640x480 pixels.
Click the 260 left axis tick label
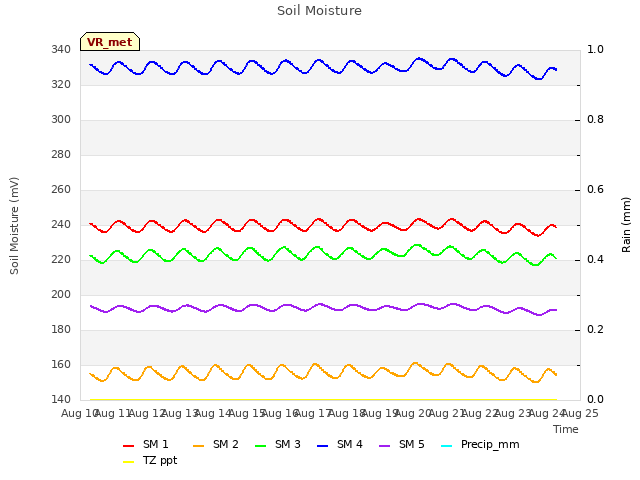click(x=61, y=190)
